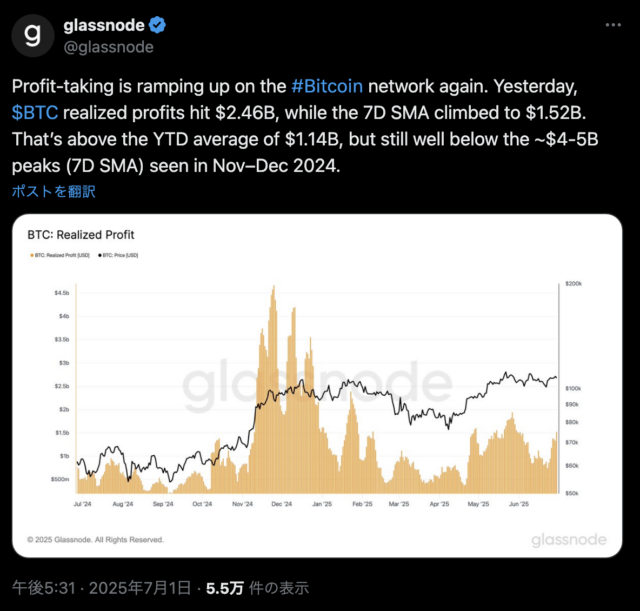Click the orange Realized Profit legend dot

pyautogui.click(x=31, y=256)
